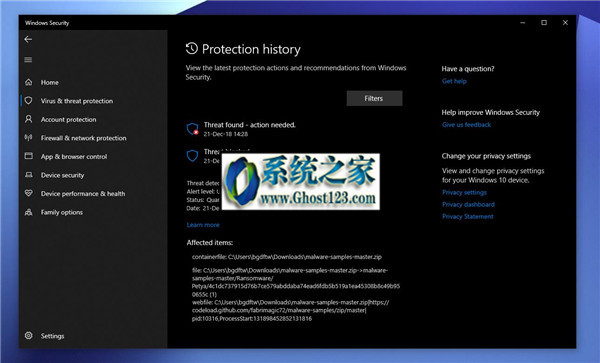Click the Account protection person icon

28,119
